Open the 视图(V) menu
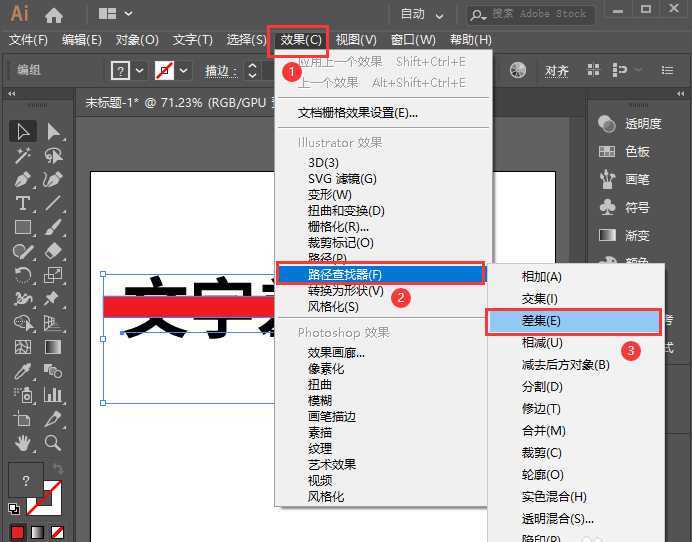Image resolution: width=692 pixels, height=542 pixels. tap(356, 40)
